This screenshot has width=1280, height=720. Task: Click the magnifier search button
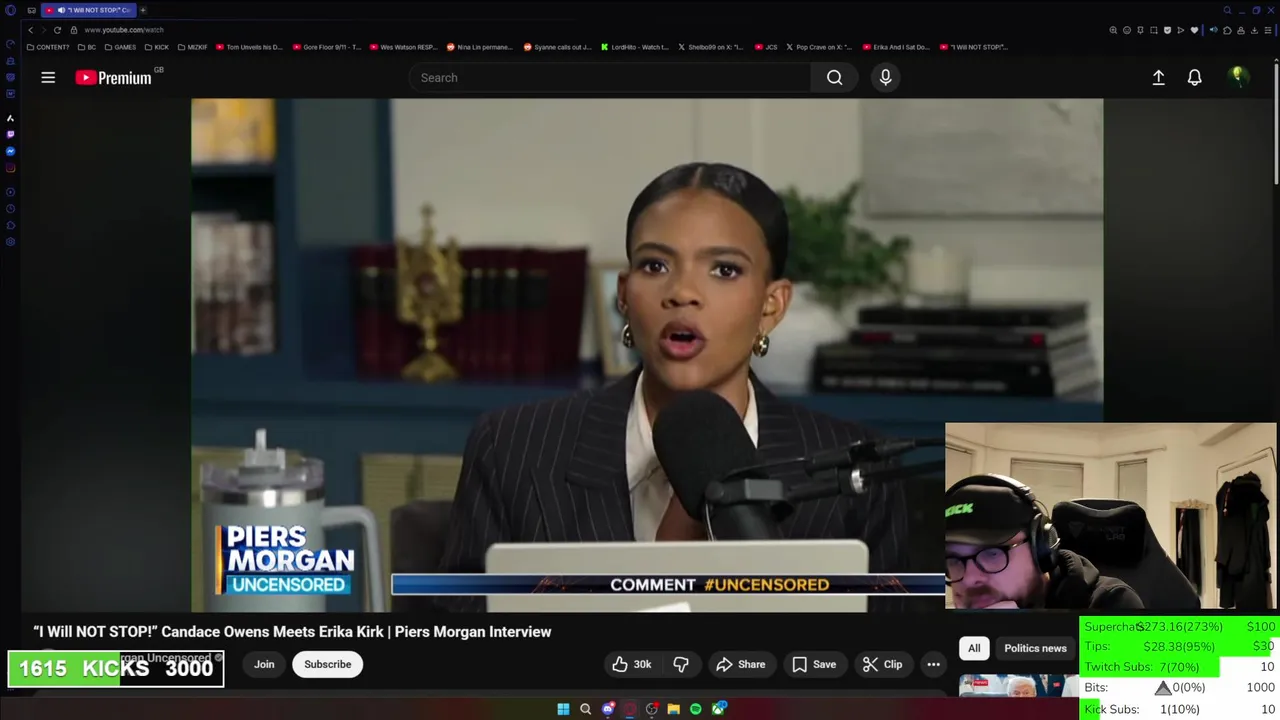834,77
